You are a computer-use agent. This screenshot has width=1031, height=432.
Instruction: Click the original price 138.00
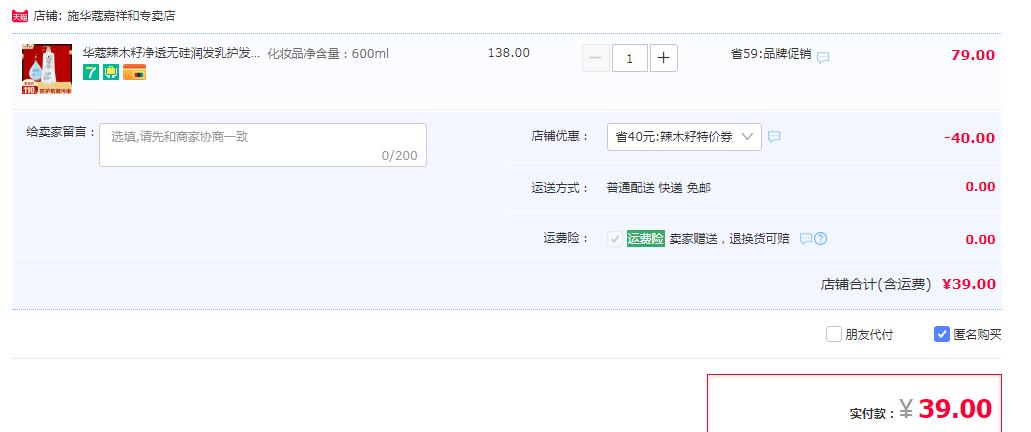click(509, 53)
